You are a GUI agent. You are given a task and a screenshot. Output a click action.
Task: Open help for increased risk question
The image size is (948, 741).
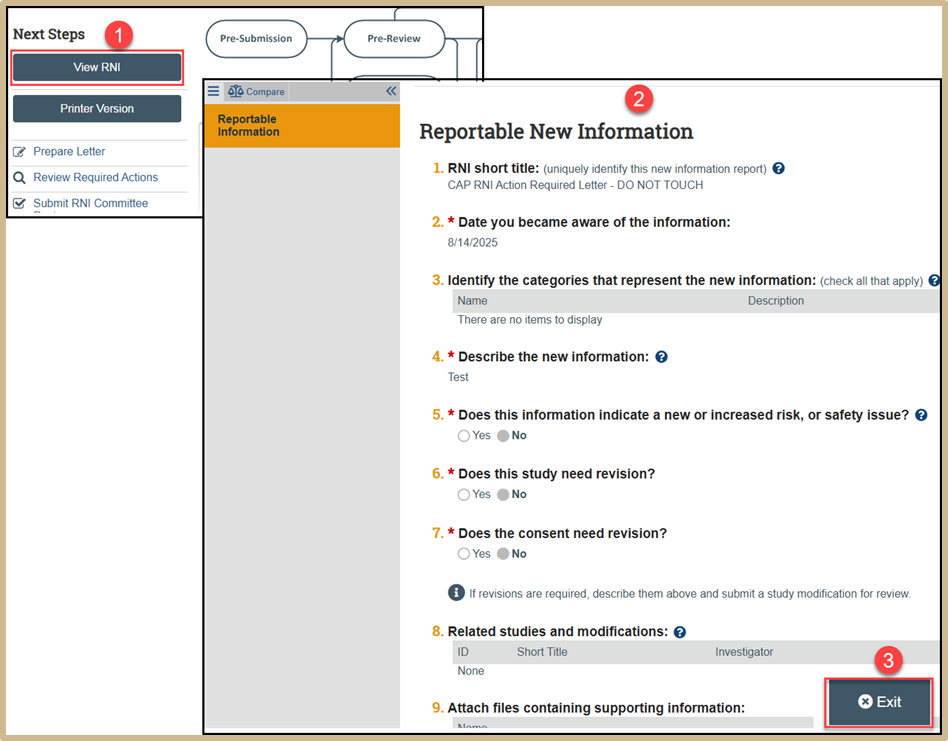coord(921,415)
